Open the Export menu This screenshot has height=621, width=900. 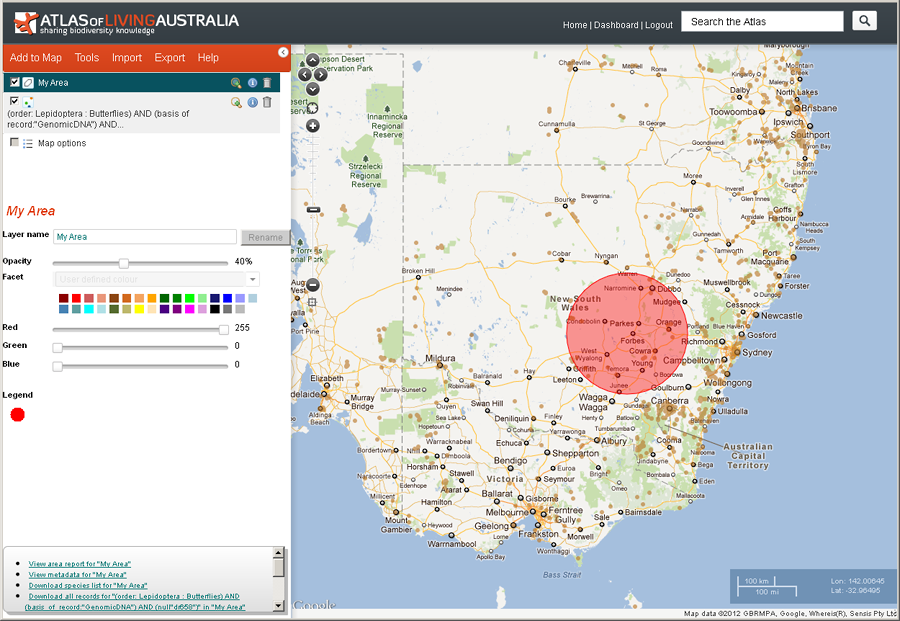pyautogui.click(x=169, y=58)
